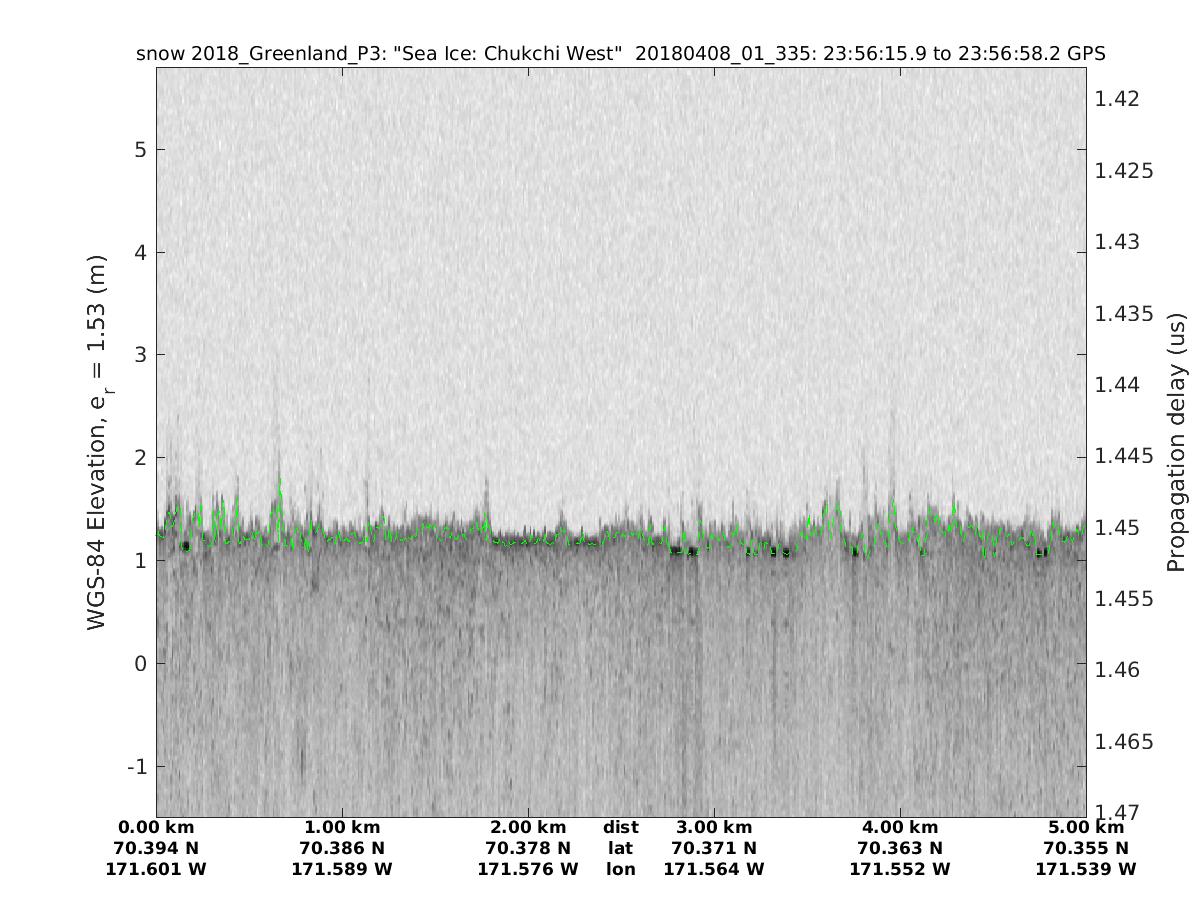Click the 0.00 km tick label

(156, 827)
